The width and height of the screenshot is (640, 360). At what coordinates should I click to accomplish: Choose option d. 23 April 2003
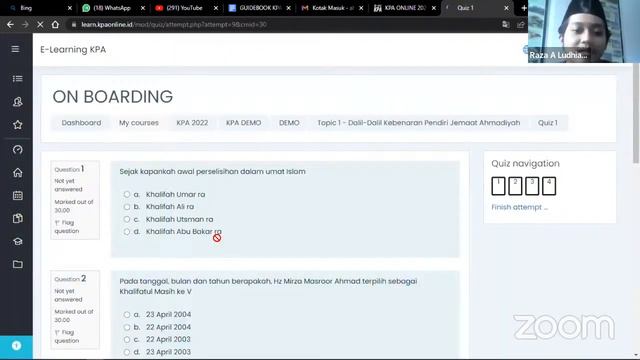127,352
